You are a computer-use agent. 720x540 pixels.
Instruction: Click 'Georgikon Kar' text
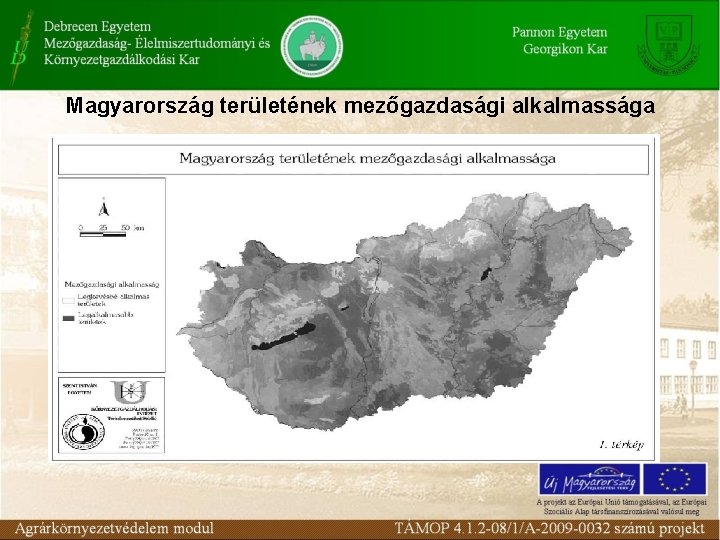point(565,49)
